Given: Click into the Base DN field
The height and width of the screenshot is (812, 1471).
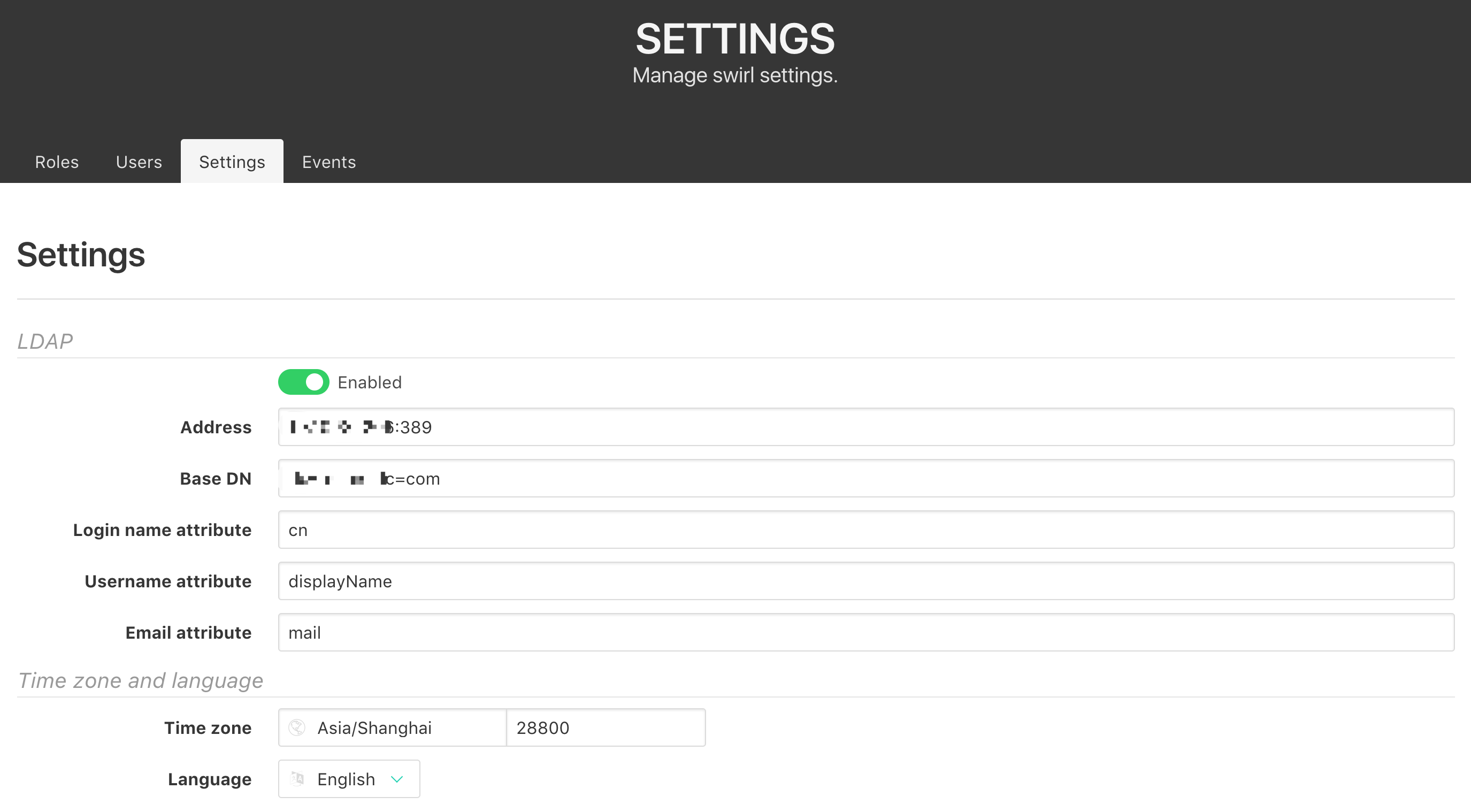Looking at the screenshot, I should pos(865,479).
